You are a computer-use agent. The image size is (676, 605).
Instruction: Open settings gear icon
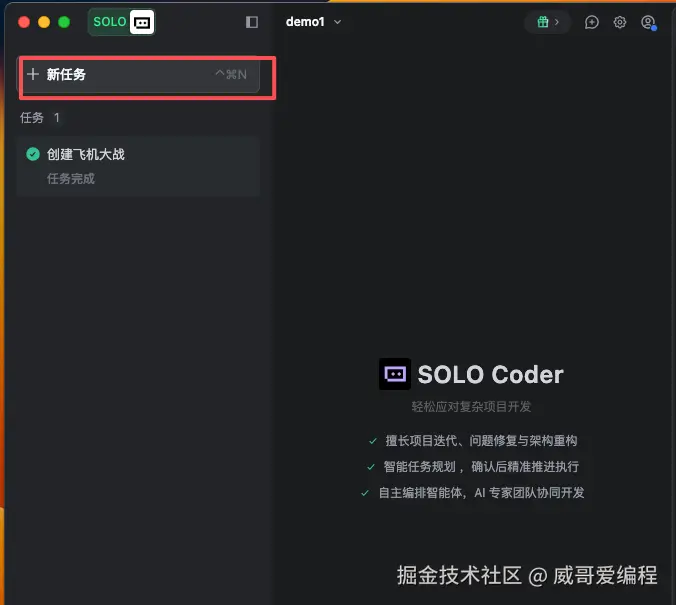click(x=620, y=22)
